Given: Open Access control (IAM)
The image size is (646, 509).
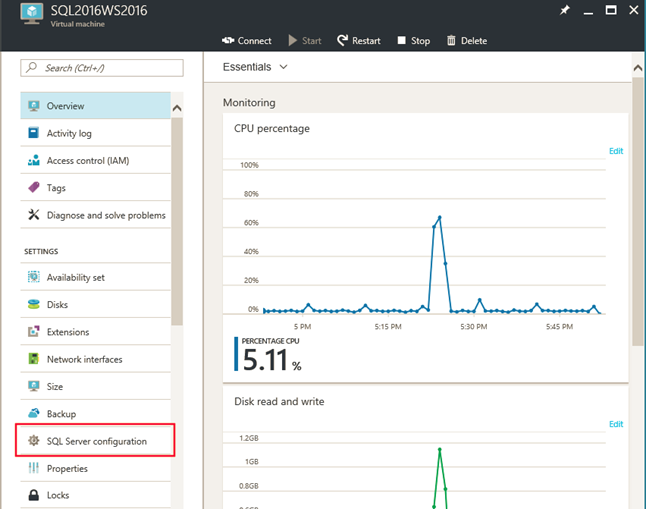Looking at the screenshot, I should pos(96,160).
